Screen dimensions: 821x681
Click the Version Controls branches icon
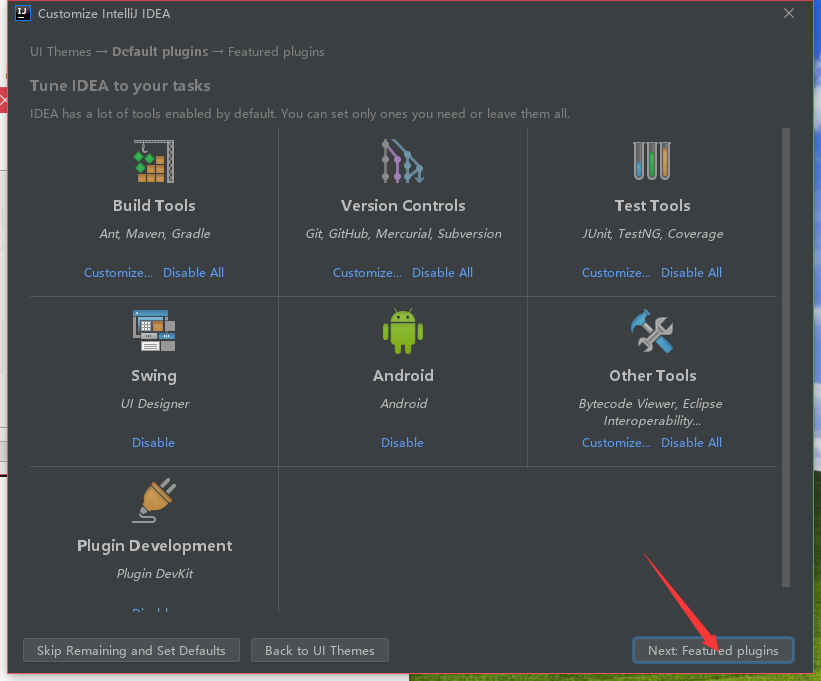[403, 161]
